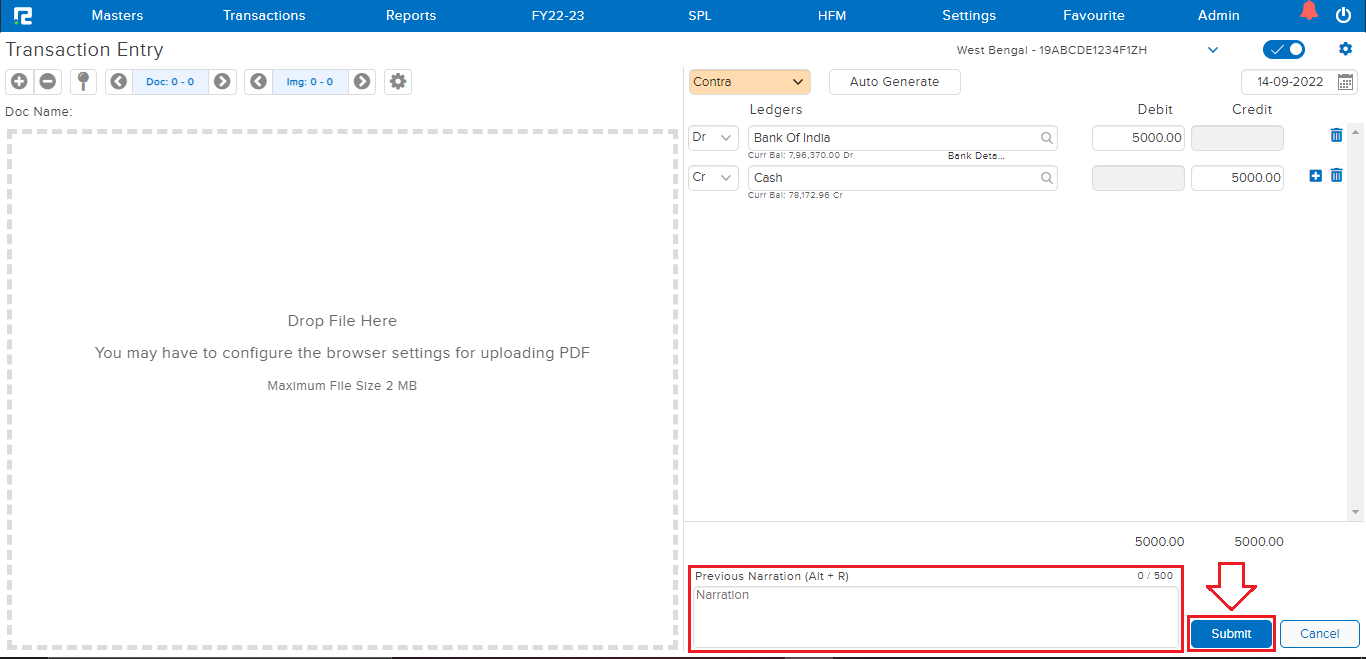The height and width of the screenshot is (659, 1366).
Task: Toggle the blue switch near the top right
Action: coord(1284,50)
